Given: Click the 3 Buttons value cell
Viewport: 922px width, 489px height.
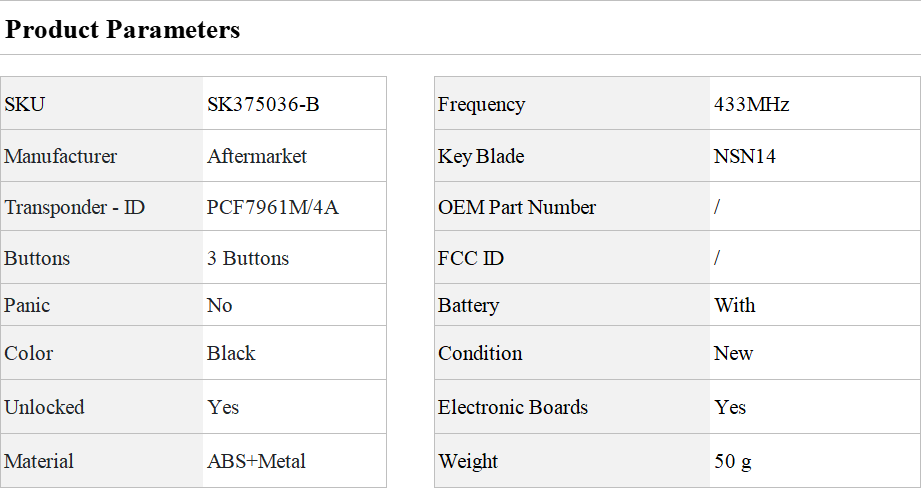Looking at the screenshot, I should click(295, 257).
